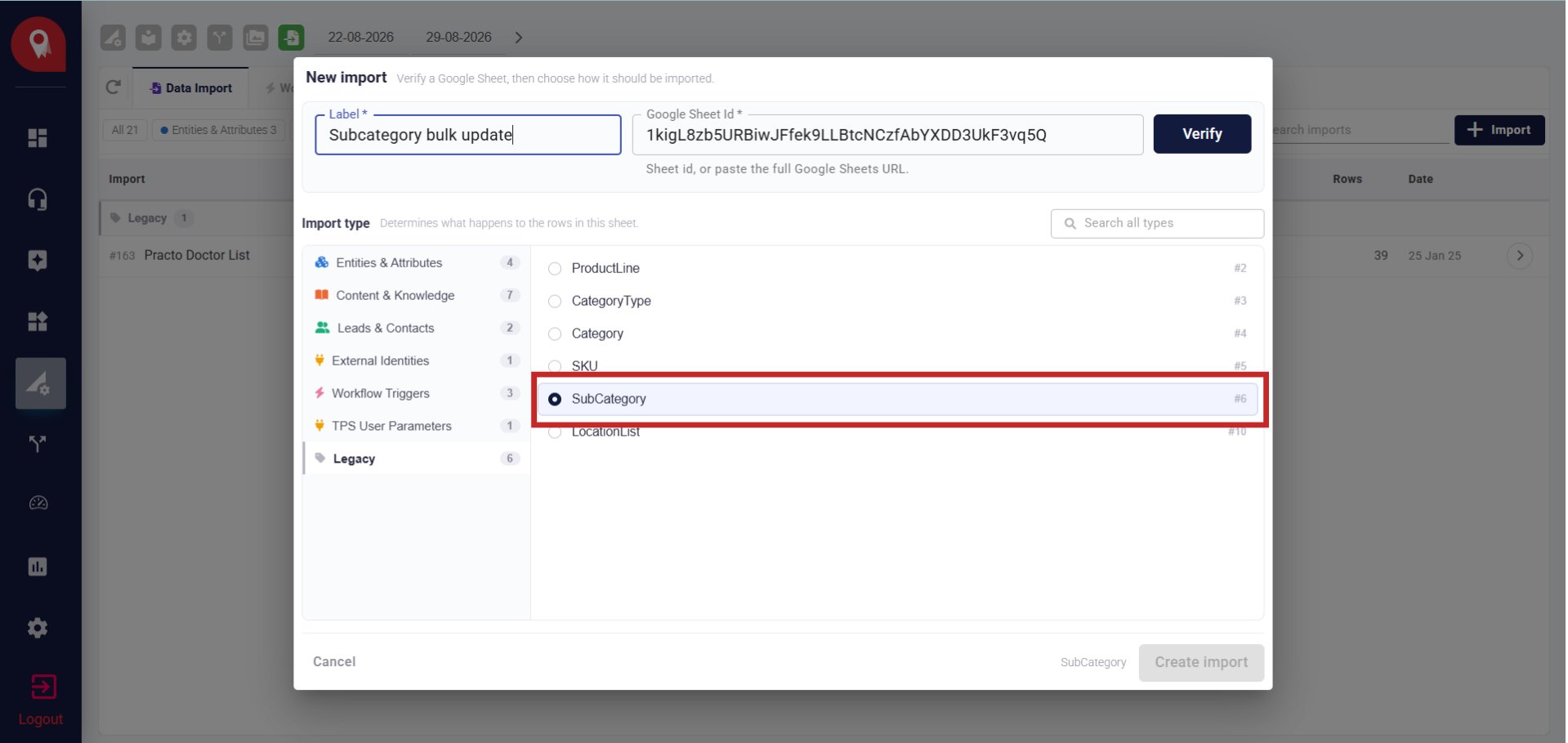The height and width of the screenshot is (743, 1568).
Task: Choose the Category import type radio
Action: (x=555, y=334)
